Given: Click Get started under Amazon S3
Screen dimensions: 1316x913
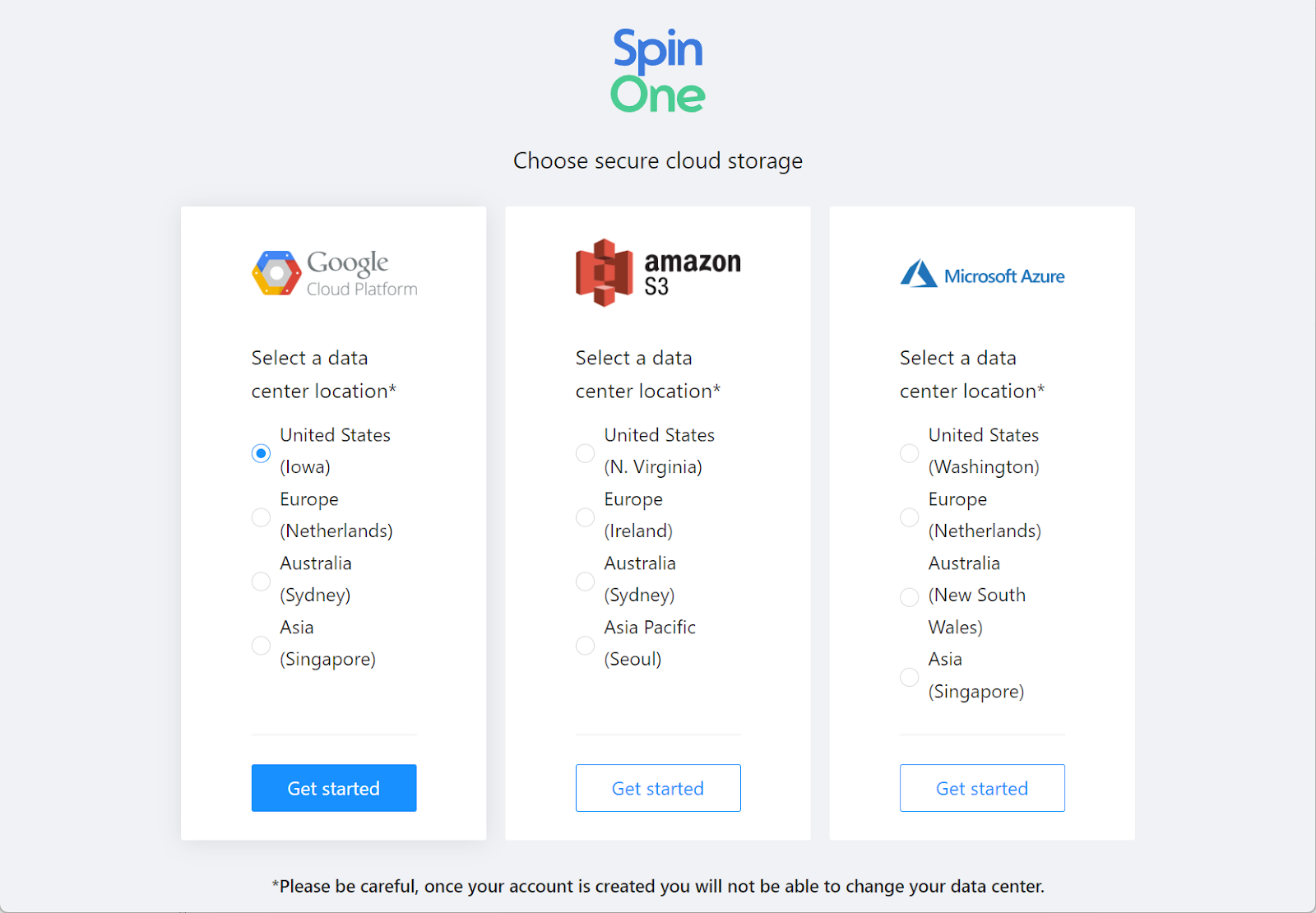Looking at the screenshot, I should click(x=657, y=787).
